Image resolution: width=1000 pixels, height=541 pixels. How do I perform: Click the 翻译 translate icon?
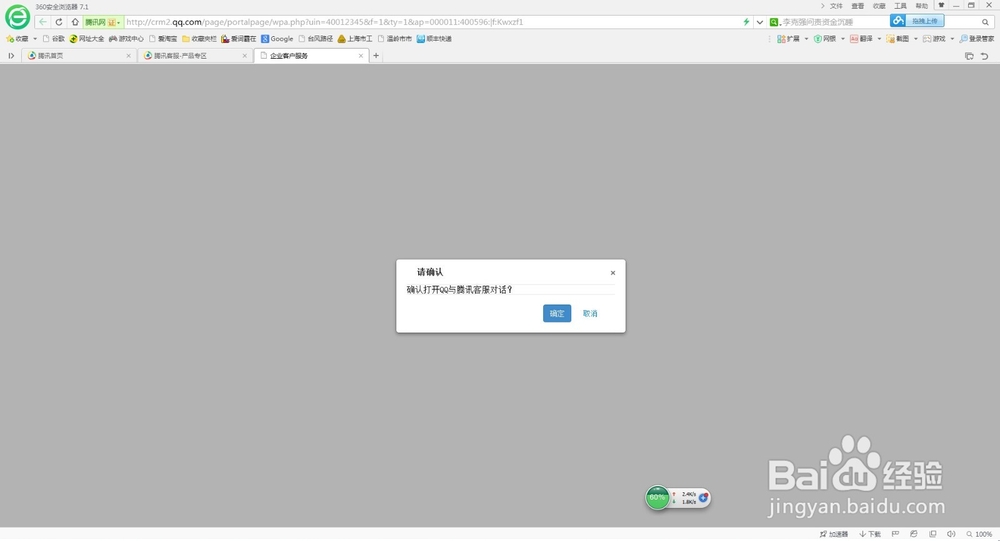(861, 39)
